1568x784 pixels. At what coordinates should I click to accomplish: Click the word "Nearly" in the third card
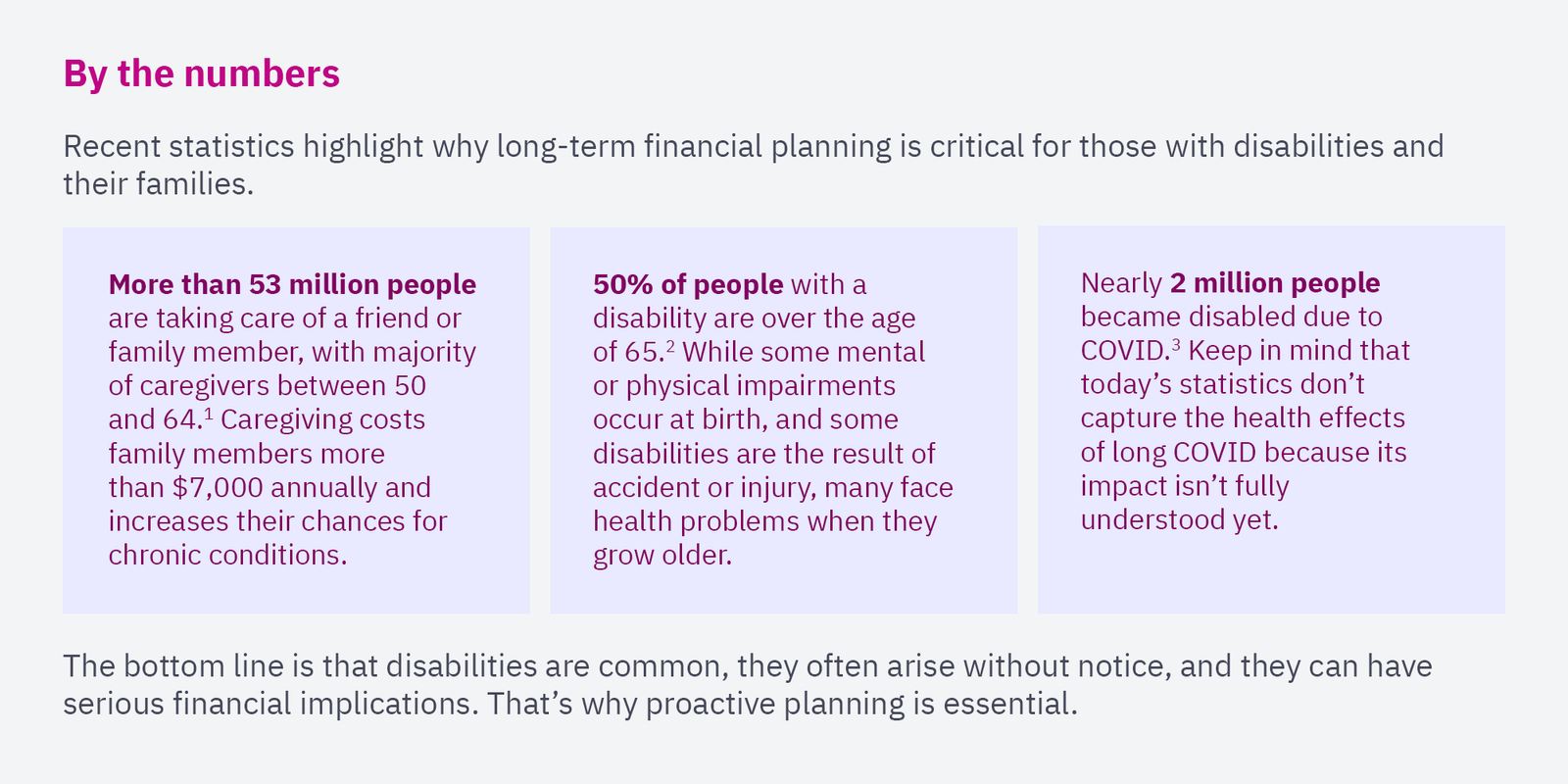tap(1121, 283)
